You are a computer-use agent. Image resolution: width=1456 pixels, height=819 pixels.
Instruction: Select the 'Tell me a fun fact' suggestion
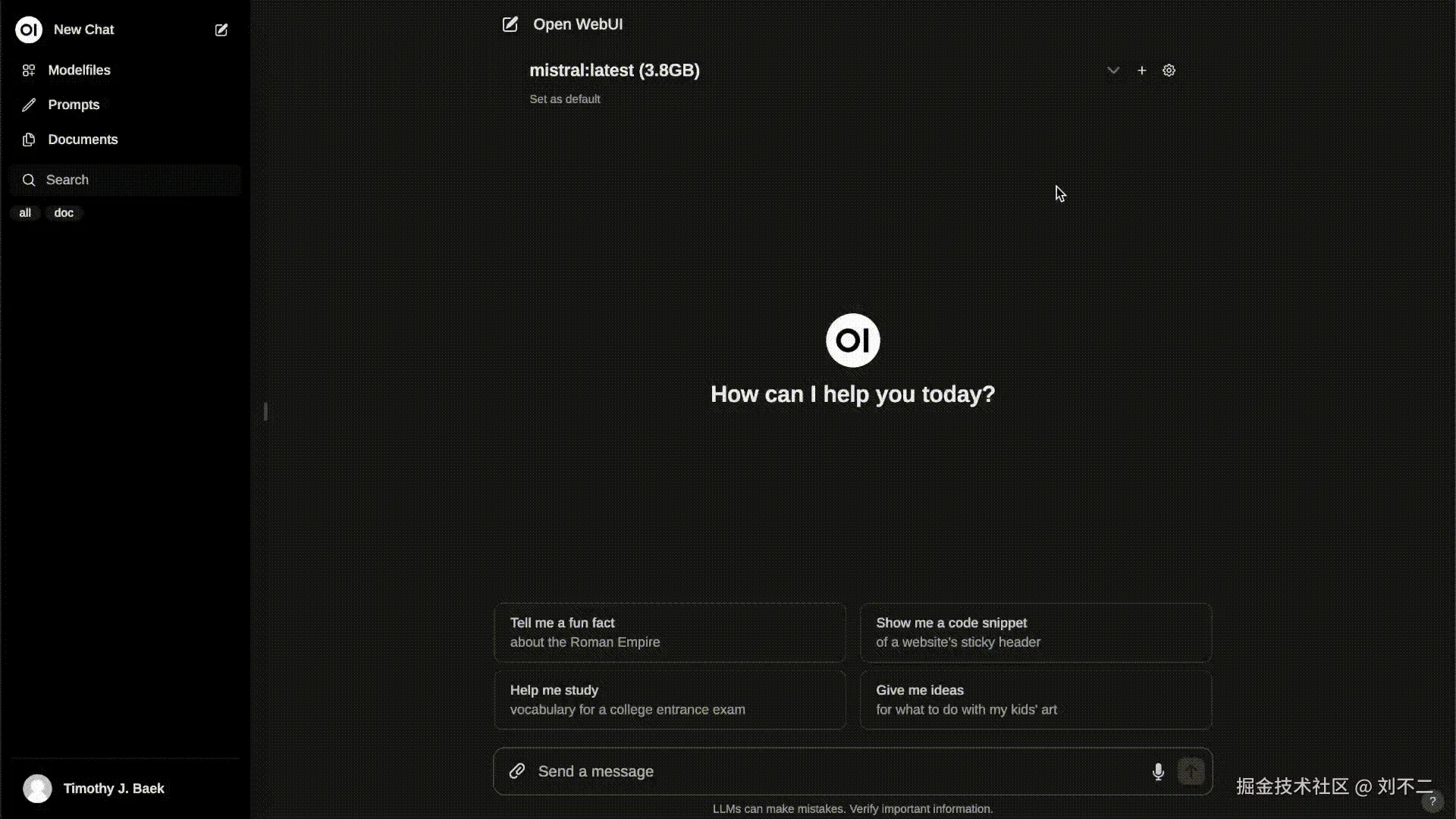click(x=669, y=632)
